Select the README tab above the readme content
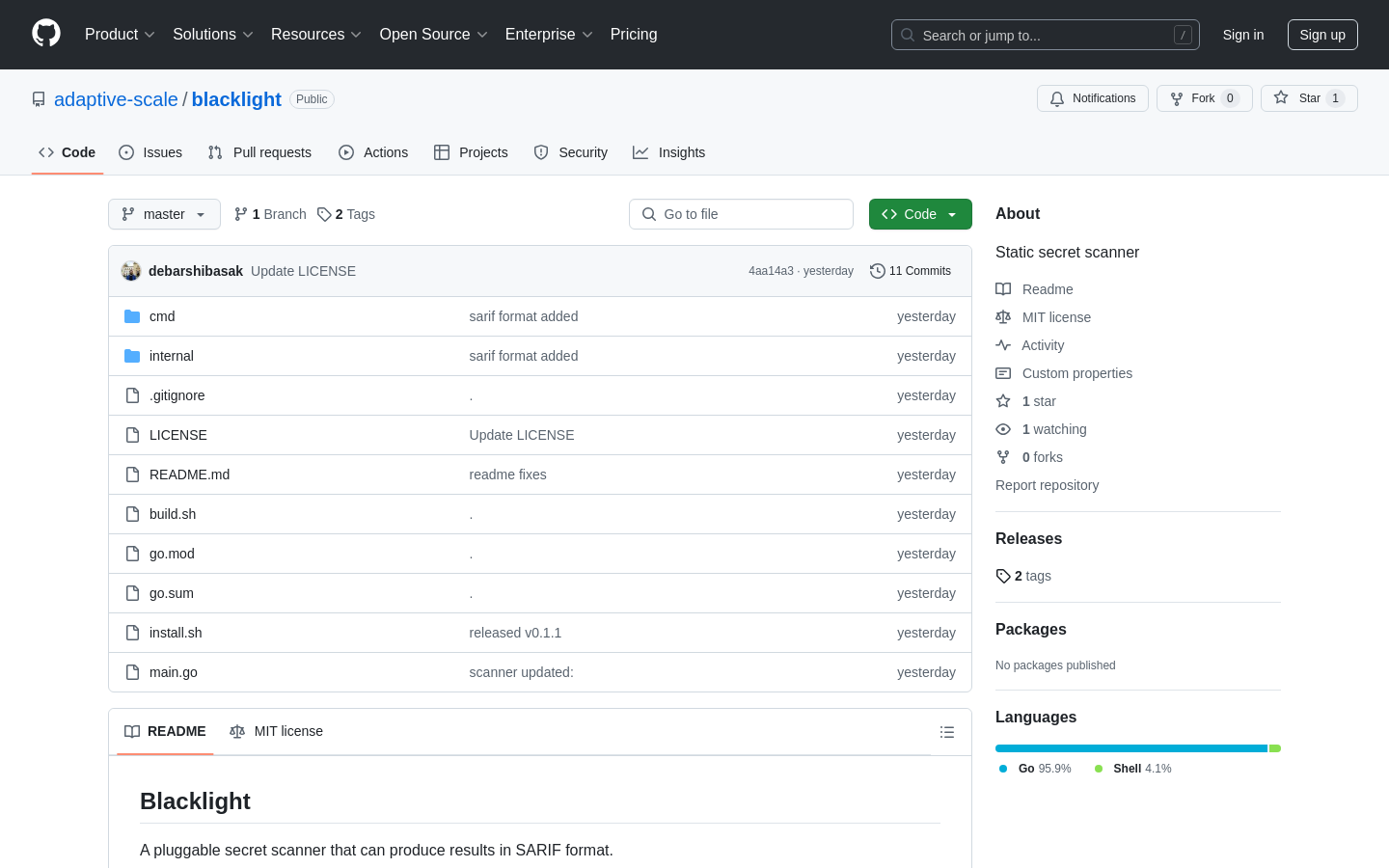Image resolution: width=1389 pixels, height=868 pixels. pyautogui.click(x=165, y=731)
